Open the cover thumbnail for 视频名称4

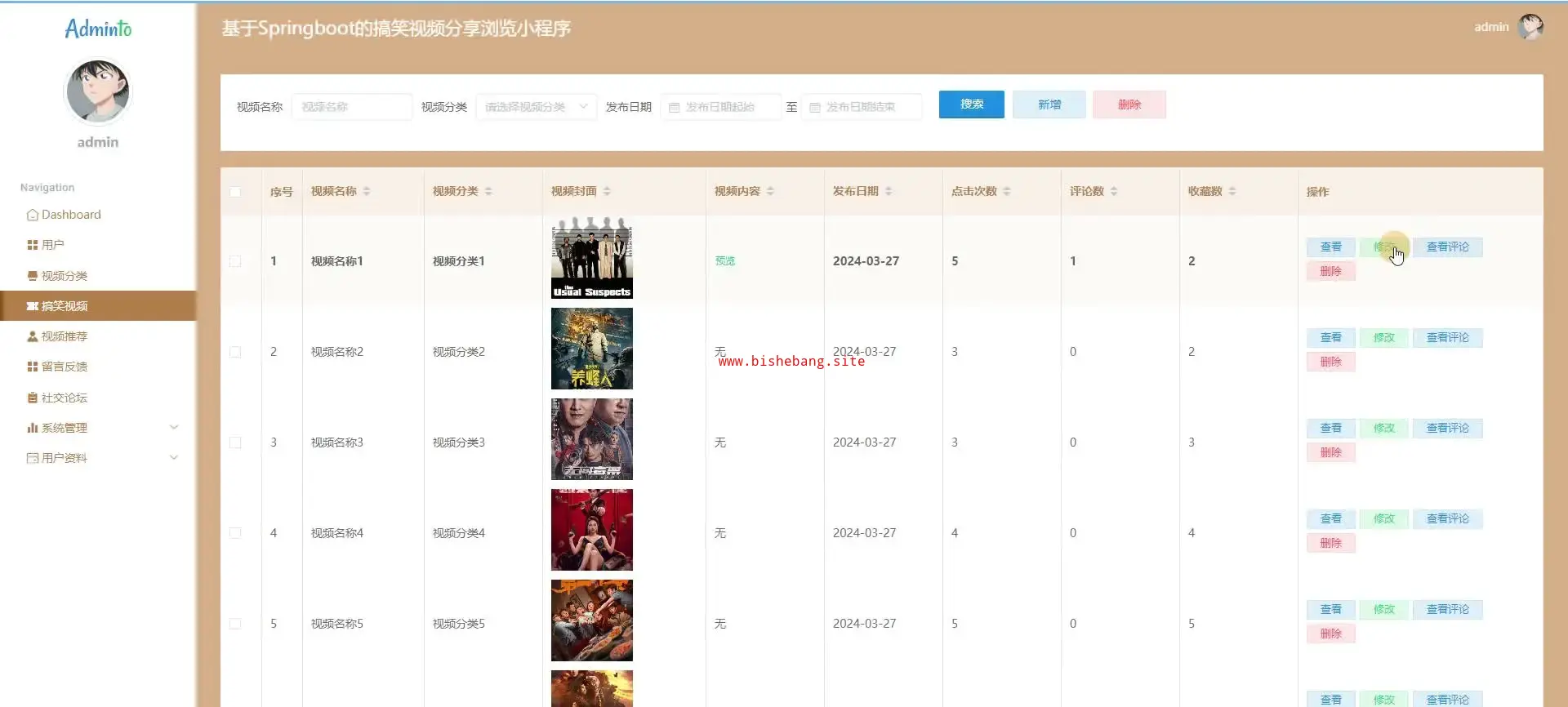(592, 530)
